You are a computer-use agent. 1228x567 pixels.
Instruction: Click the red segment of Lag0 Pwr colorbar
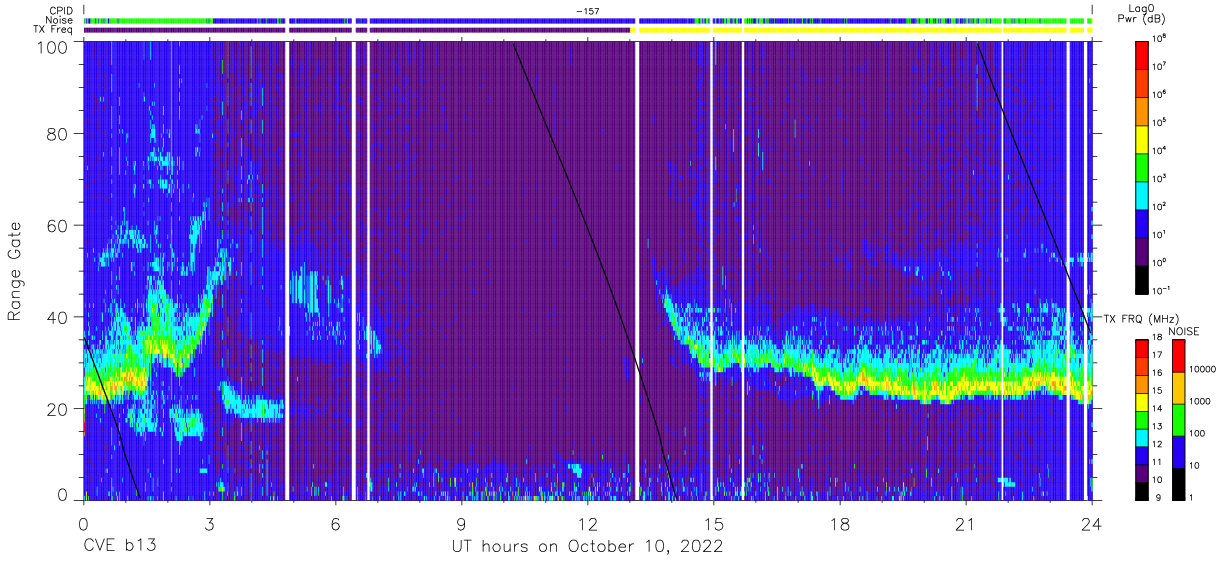point(1142,54)
